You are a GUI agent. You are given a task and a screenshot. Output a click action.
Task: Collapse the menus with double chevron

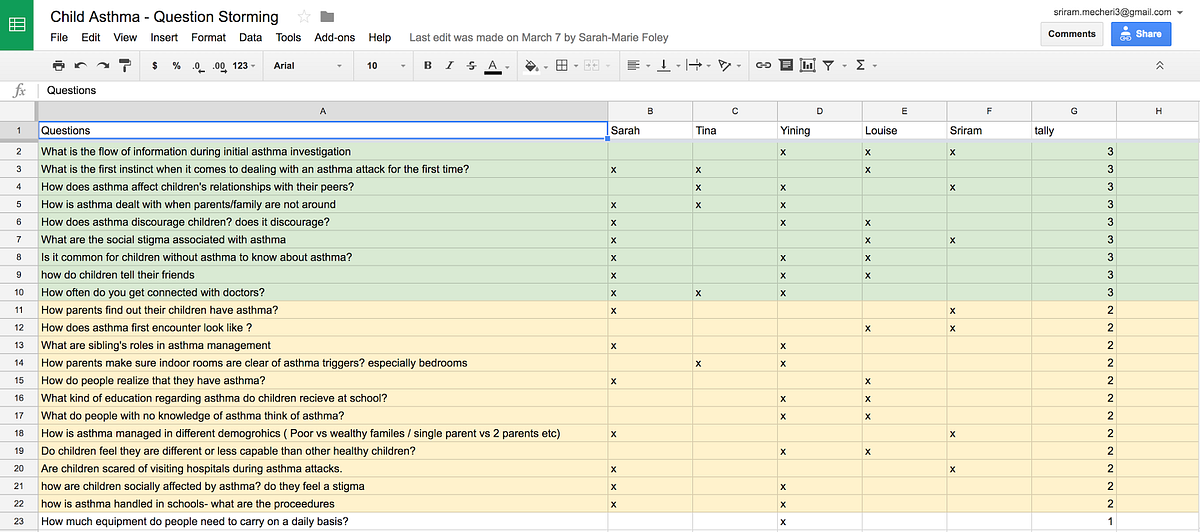click(x=1160, y=65)
